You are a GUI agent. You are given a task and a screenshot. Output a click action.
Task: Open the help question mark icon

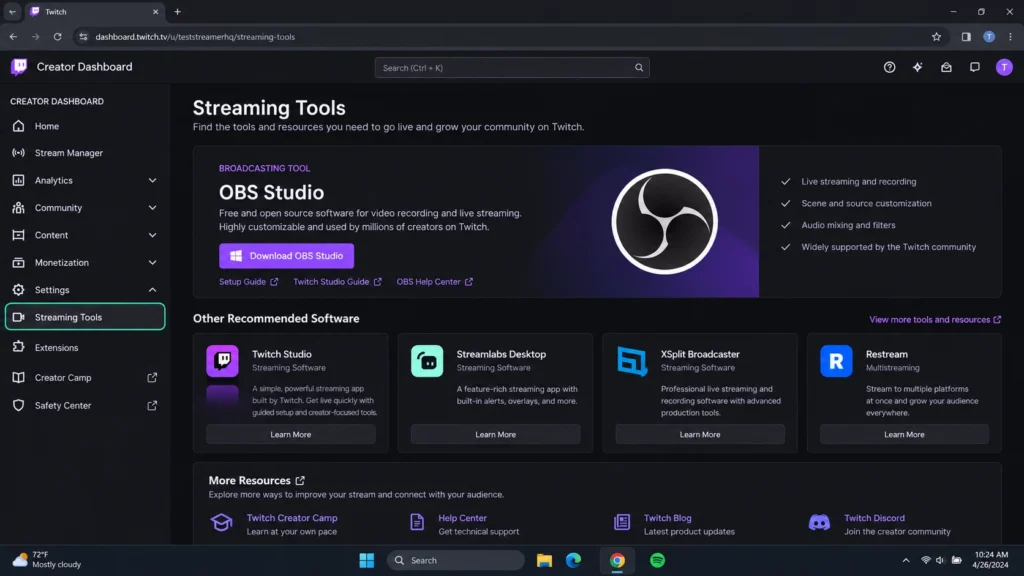(889, 67)
